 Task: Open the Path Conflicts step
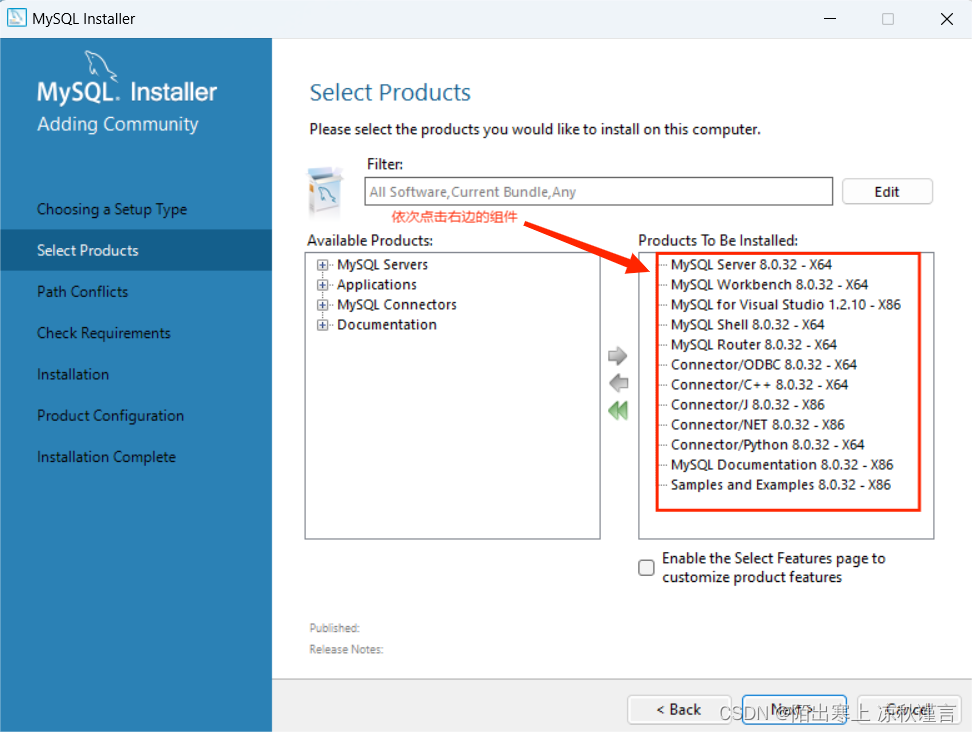tap(82, 292)
